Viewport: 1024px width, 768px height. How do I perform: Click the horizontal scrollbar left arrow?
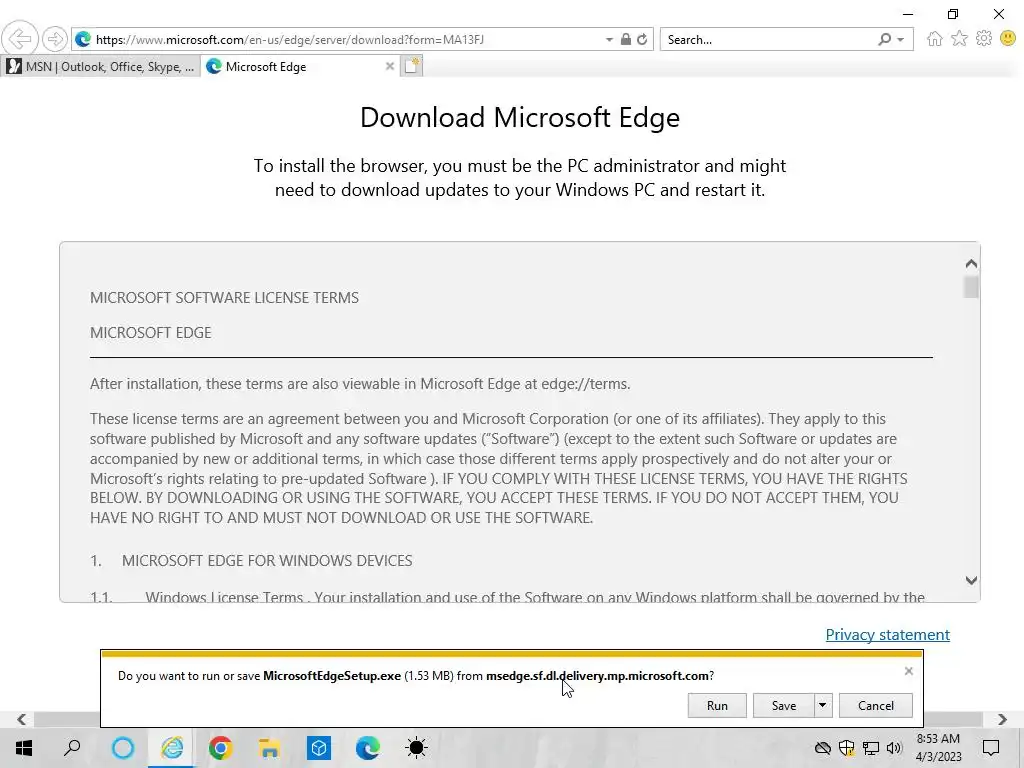(22, 719)
